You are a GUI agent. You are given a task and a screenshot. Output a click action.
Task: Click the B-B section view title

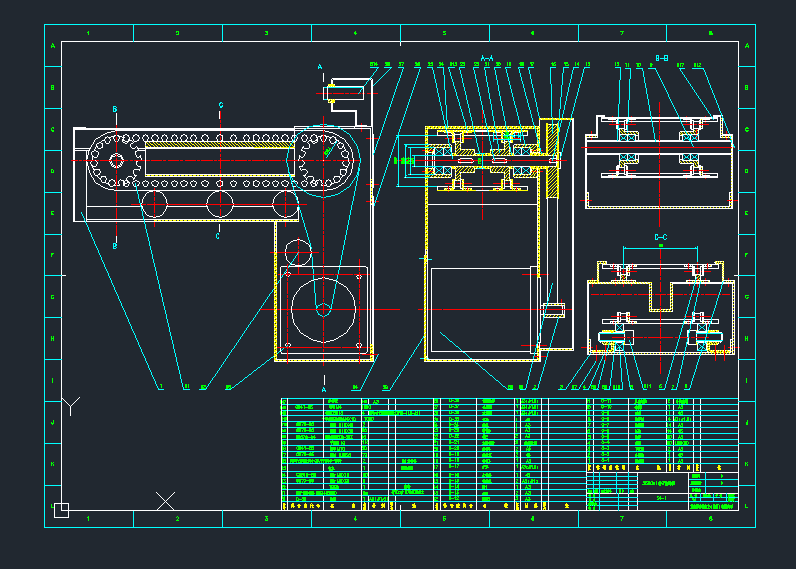(661, 58)
